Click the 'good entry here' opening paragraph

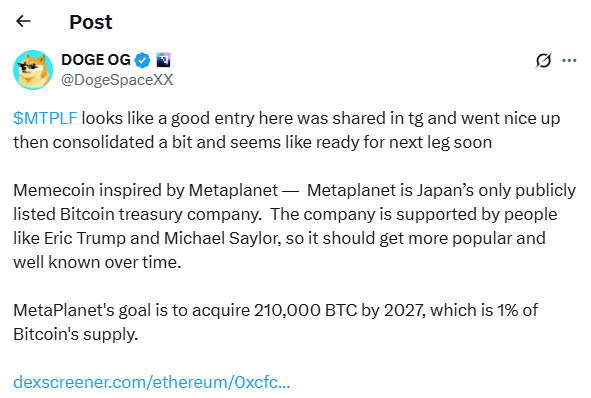pyautogui.click(x=286, y=130)
